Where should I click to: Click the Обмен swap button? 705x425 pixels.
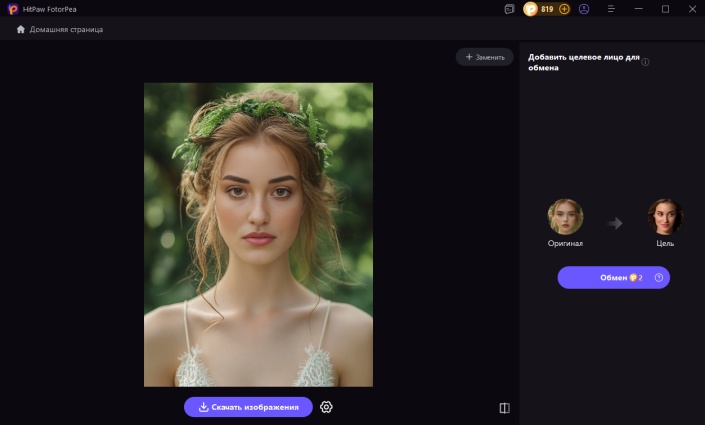613,277
